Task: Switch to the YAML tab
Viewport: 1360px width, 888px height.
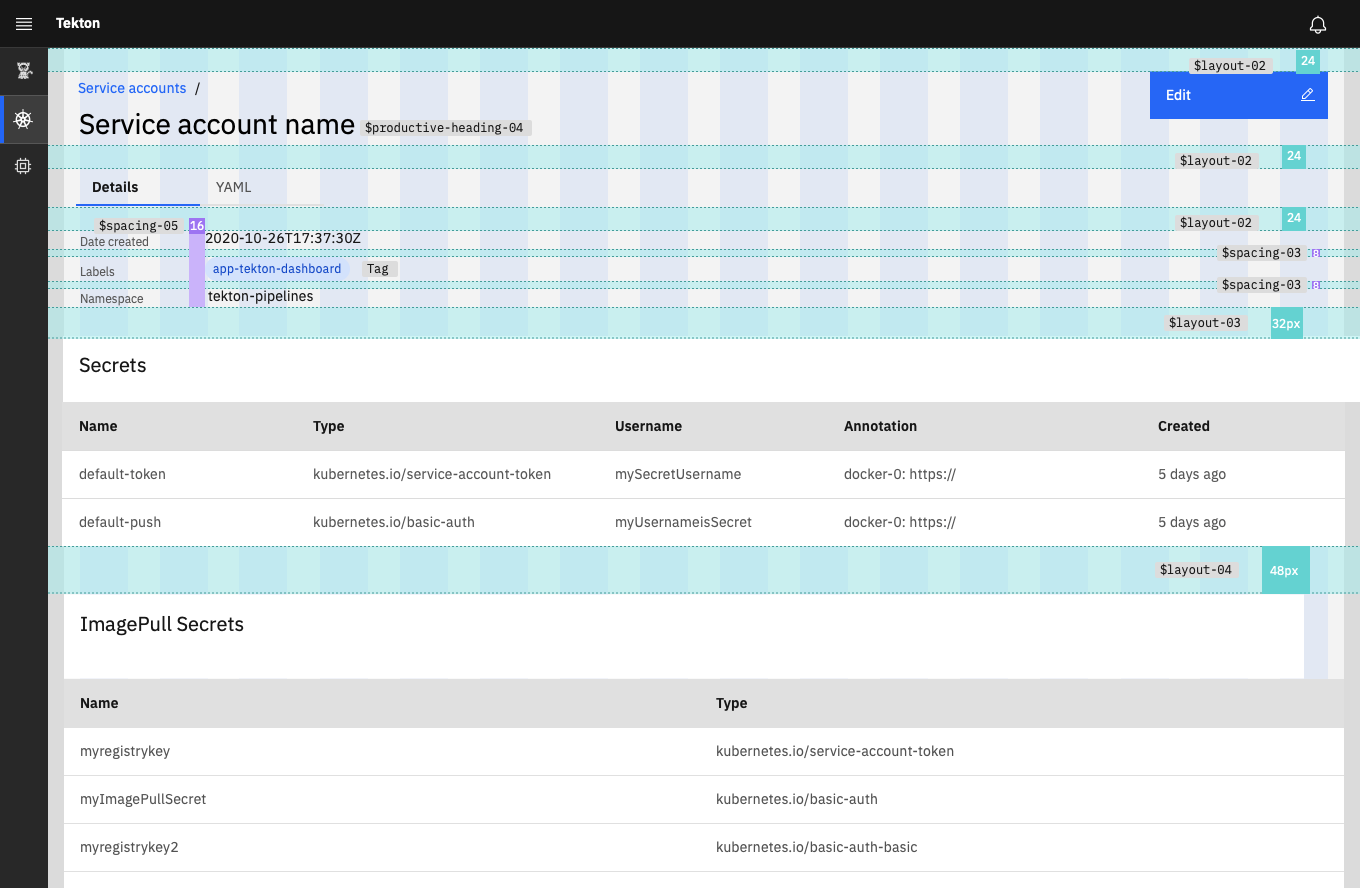Action: [x=233, y=187]
